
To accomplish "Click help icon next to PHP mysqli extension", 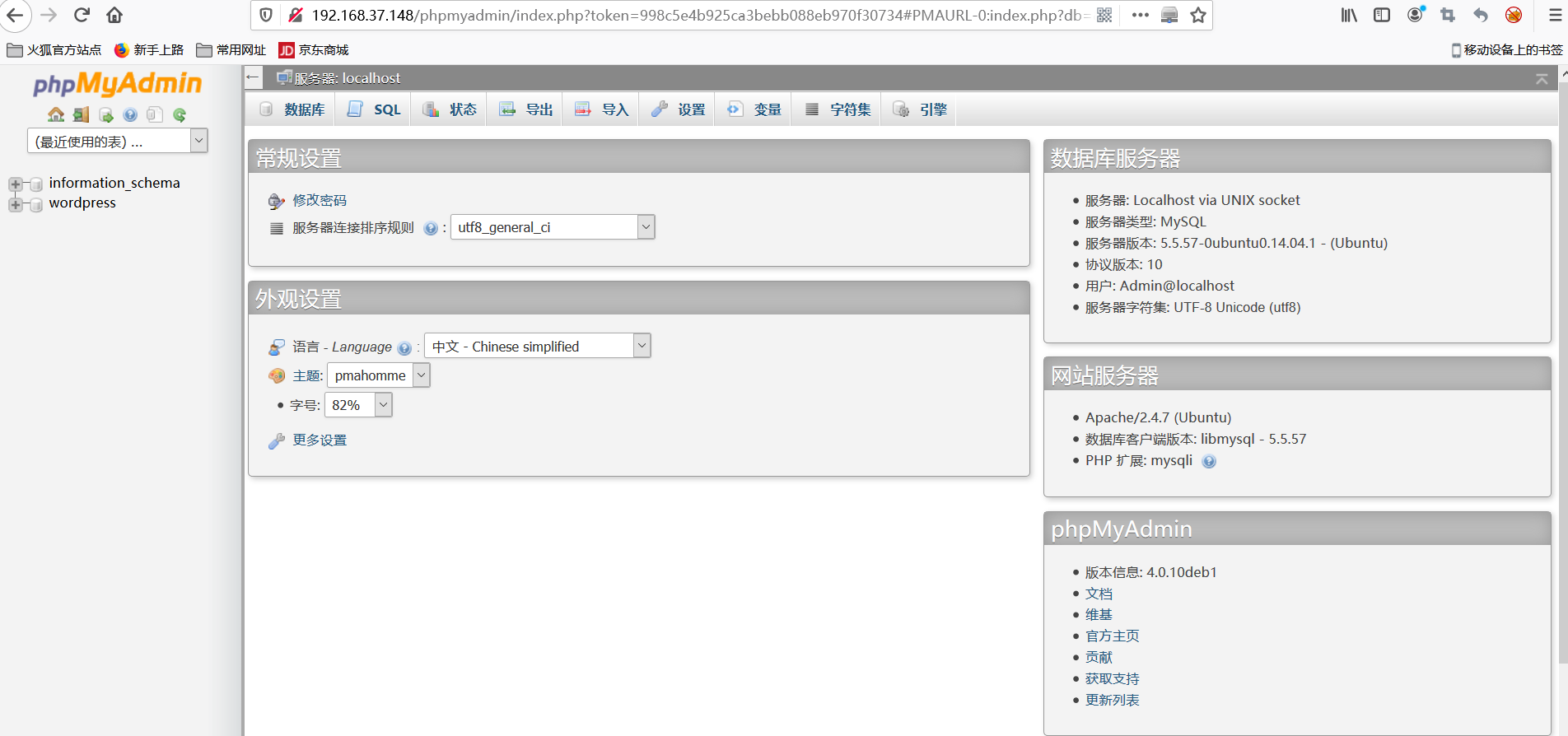I will pos(1209,461).
